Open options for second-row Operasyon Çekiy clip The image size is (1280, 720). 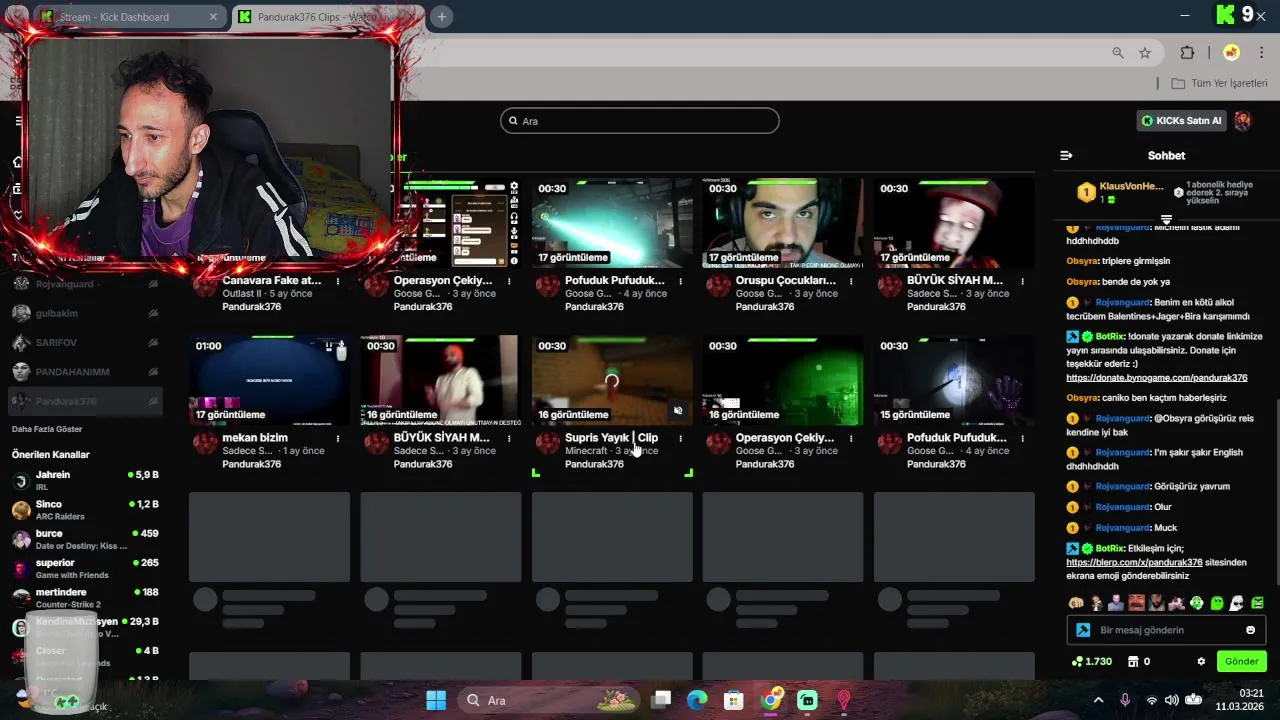pyautogui.click(x=851, y=438)
